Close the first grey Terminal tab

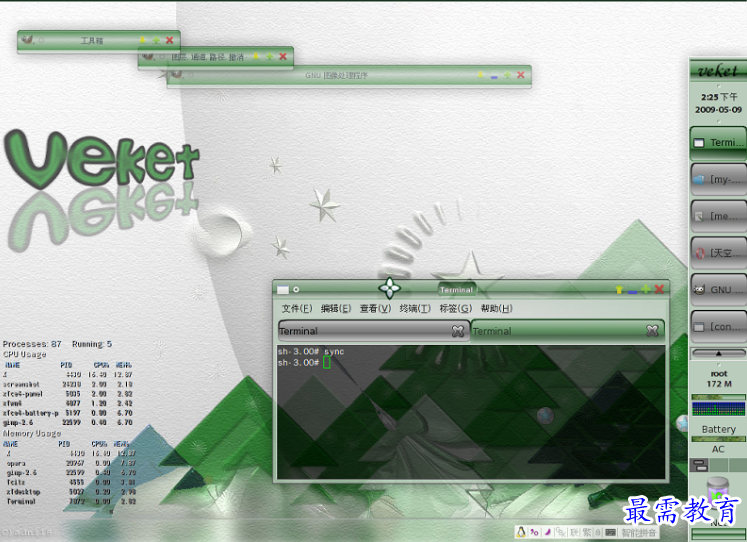coord(458,331)
